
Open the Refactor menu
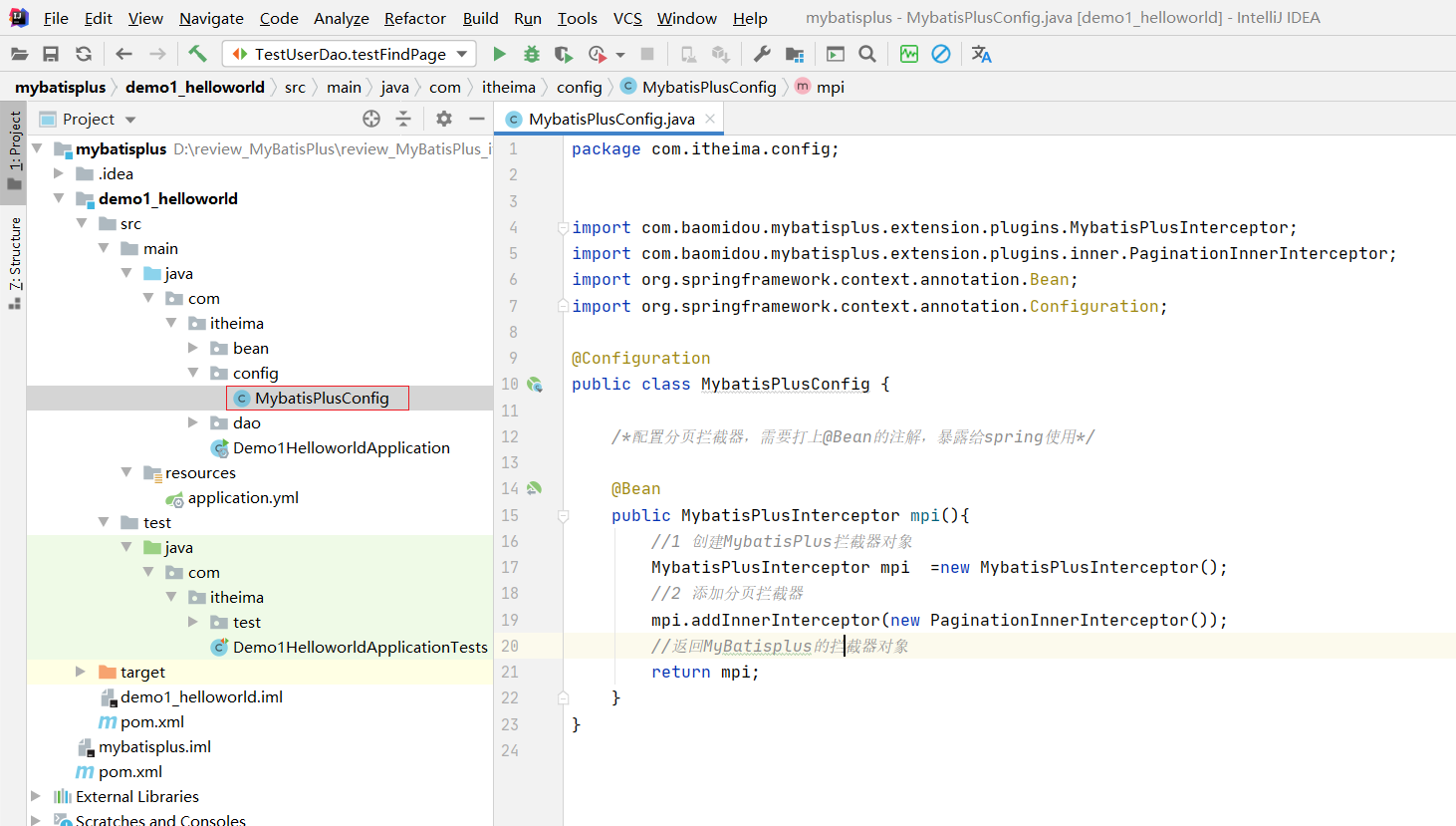coord(415,18)
